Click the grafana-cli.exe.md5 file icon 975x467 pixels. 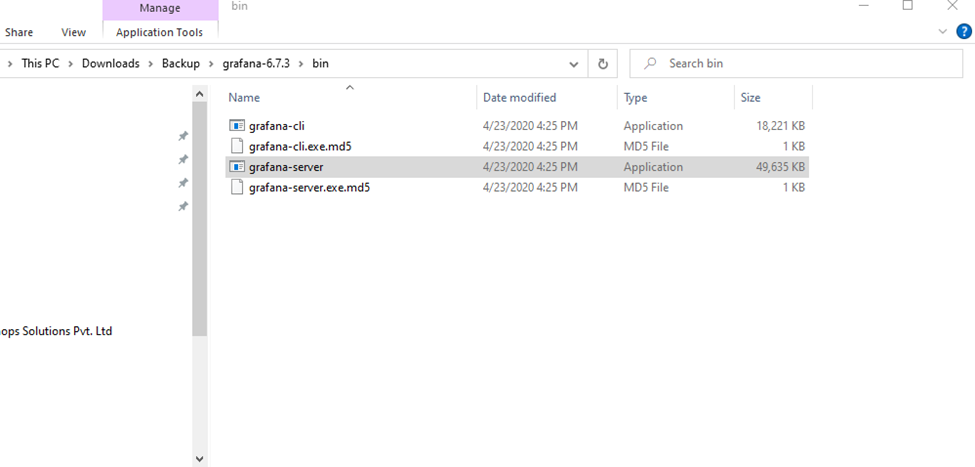coord(236,146)
